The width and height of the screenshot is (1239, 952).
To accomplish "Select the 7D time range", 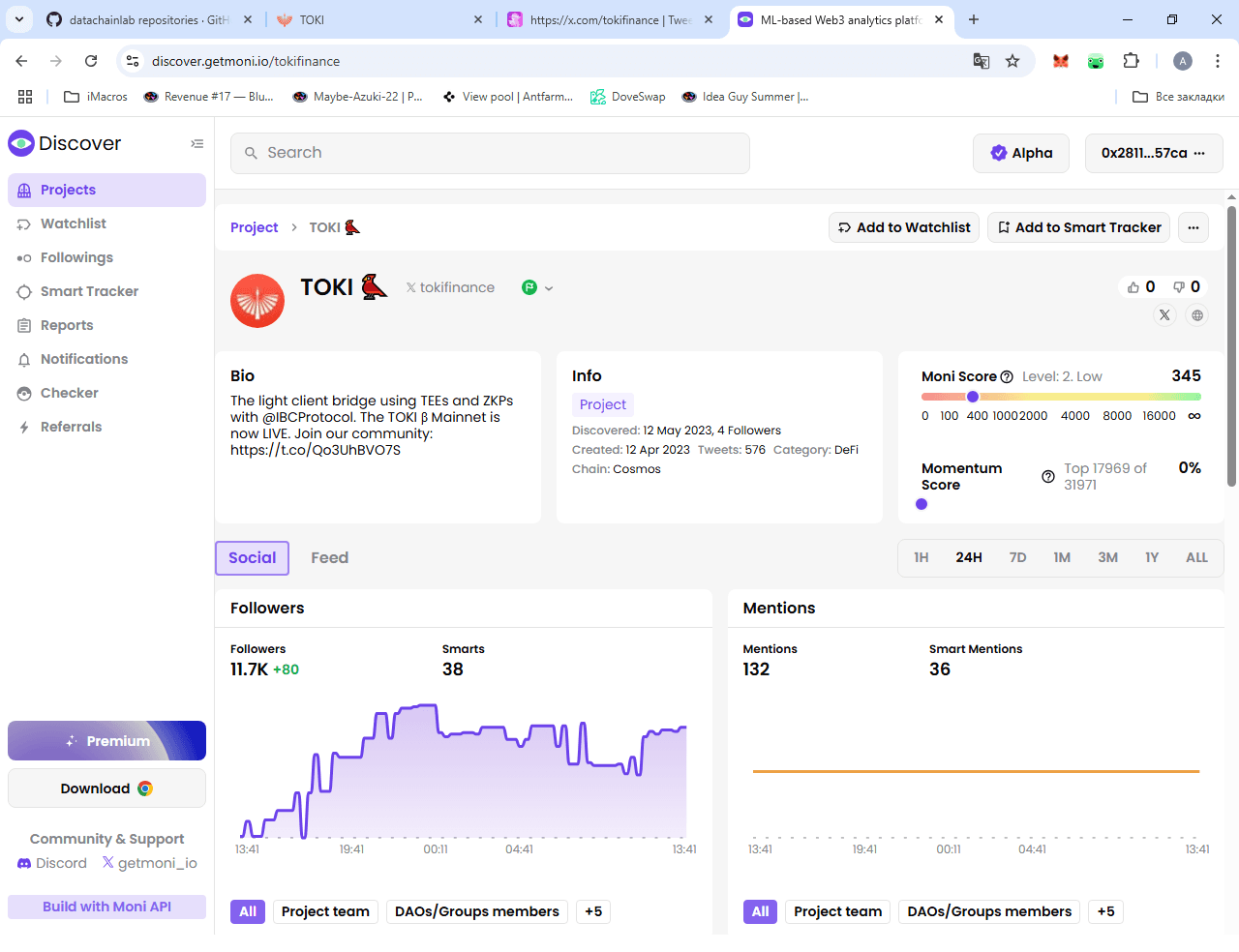I will click(x=1017, y=557).
